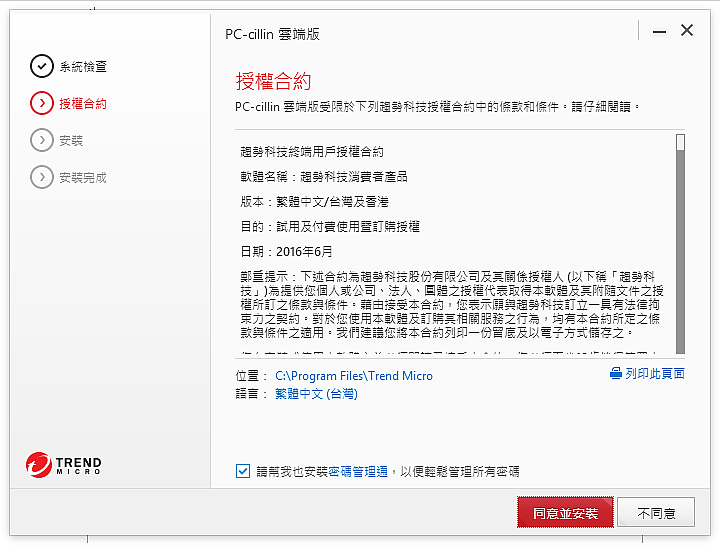This screenshot has height=553, width=720.
Task: Change language via 繁體中文 (台灣) link
Action: (x=316, y=394)
